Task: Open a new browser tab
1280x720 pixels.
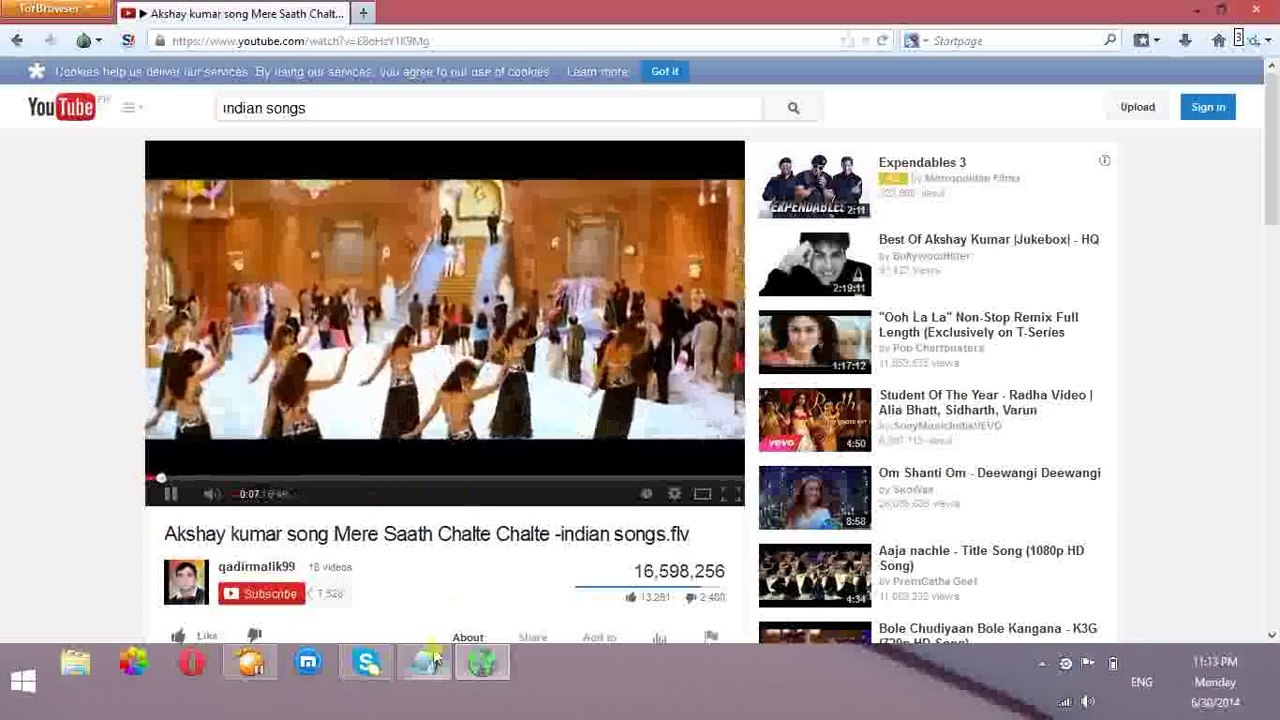Action: tap(363, 13)
